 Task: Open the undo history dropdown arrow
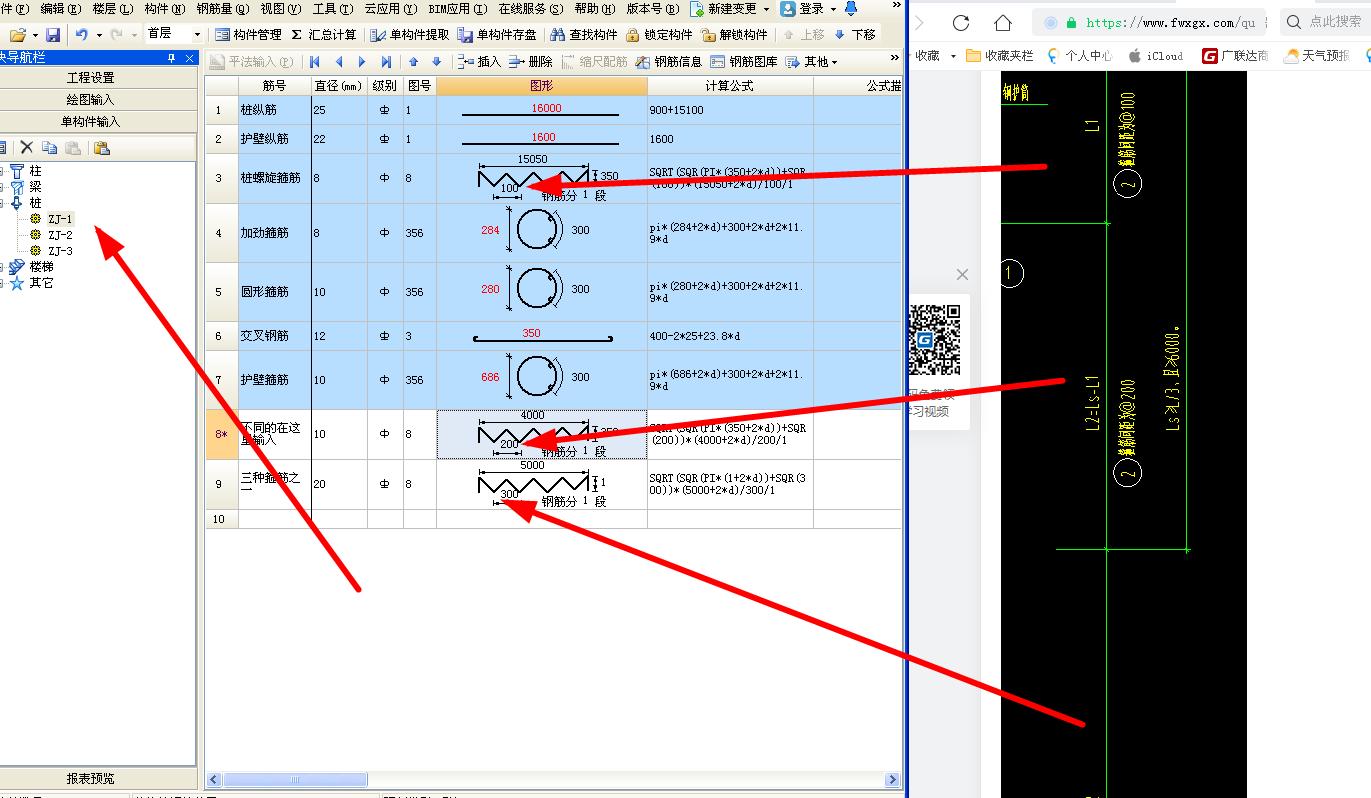pos(99,35)
